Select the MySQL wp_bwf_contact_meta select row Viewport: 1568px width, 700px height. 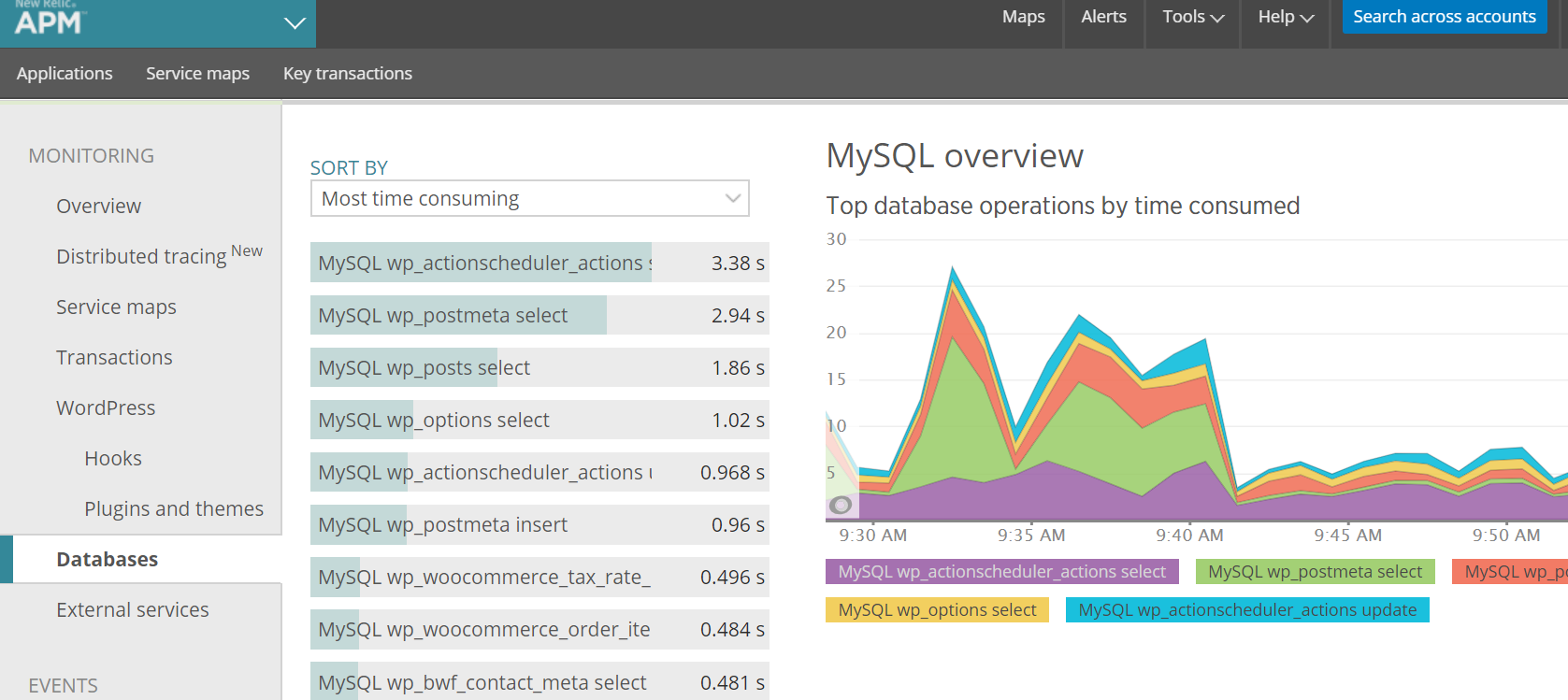click(539, 681)
